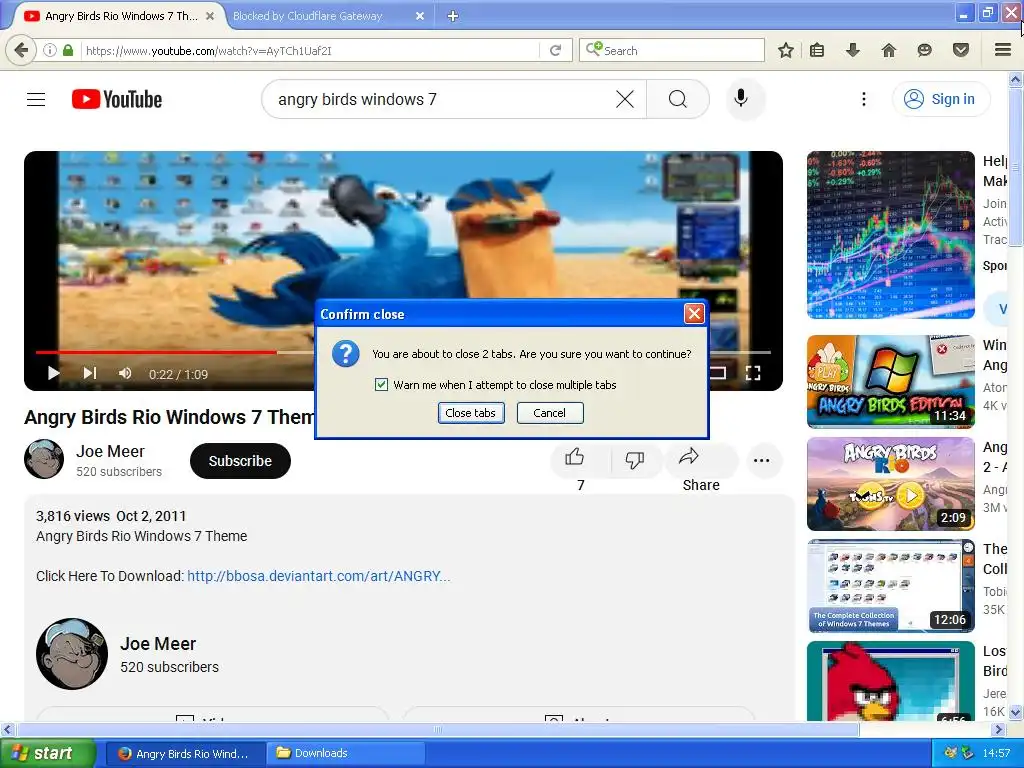This screenshot has height=768, width=1024.
Task: Click the system tray clock 14:57
Action: [x=996, y=754]
